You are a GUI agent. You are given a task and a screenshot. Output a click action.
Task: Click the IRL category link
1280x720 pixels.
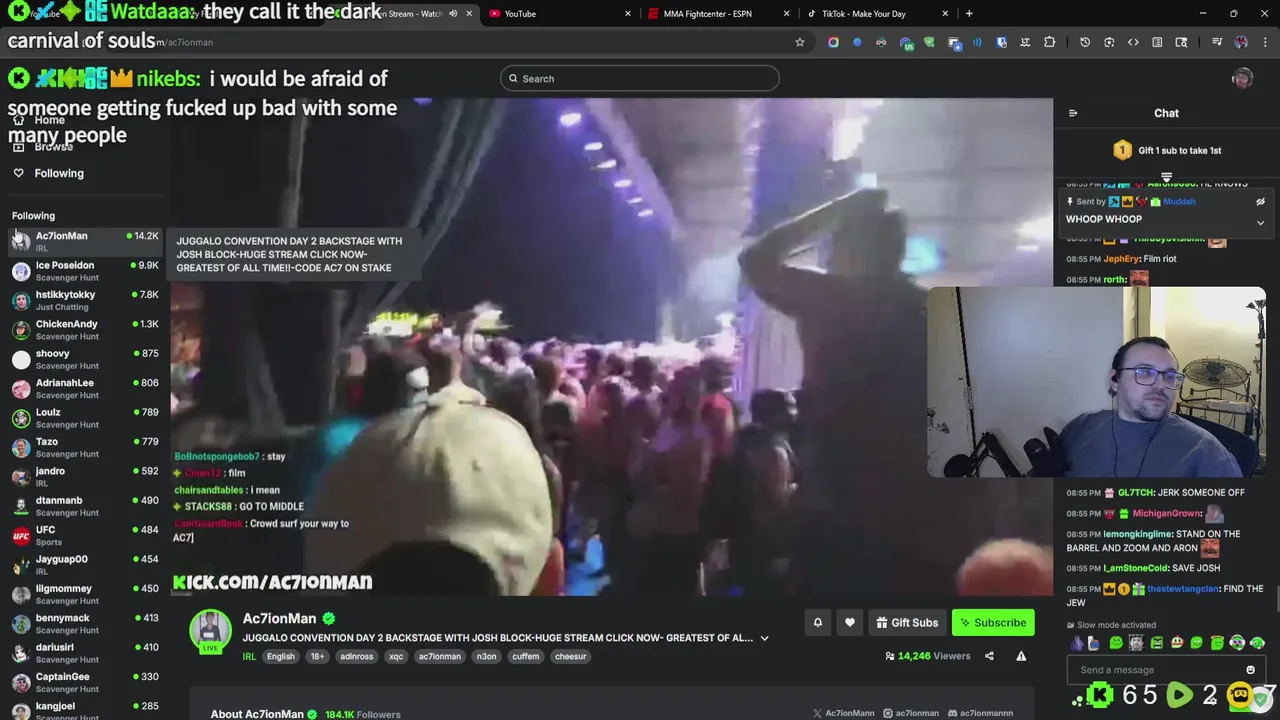[249, 657]
